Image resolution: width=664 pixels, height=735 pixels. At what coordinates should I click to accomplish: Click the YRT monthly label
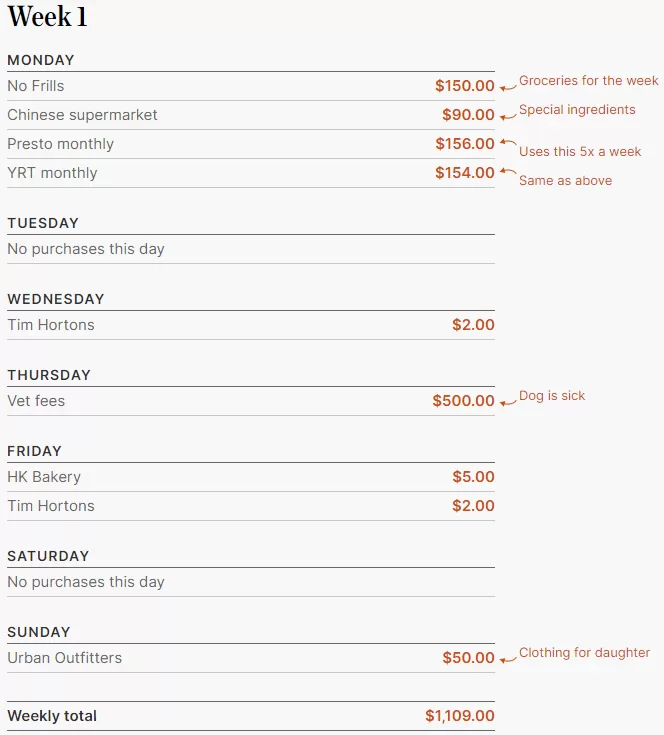52,173
